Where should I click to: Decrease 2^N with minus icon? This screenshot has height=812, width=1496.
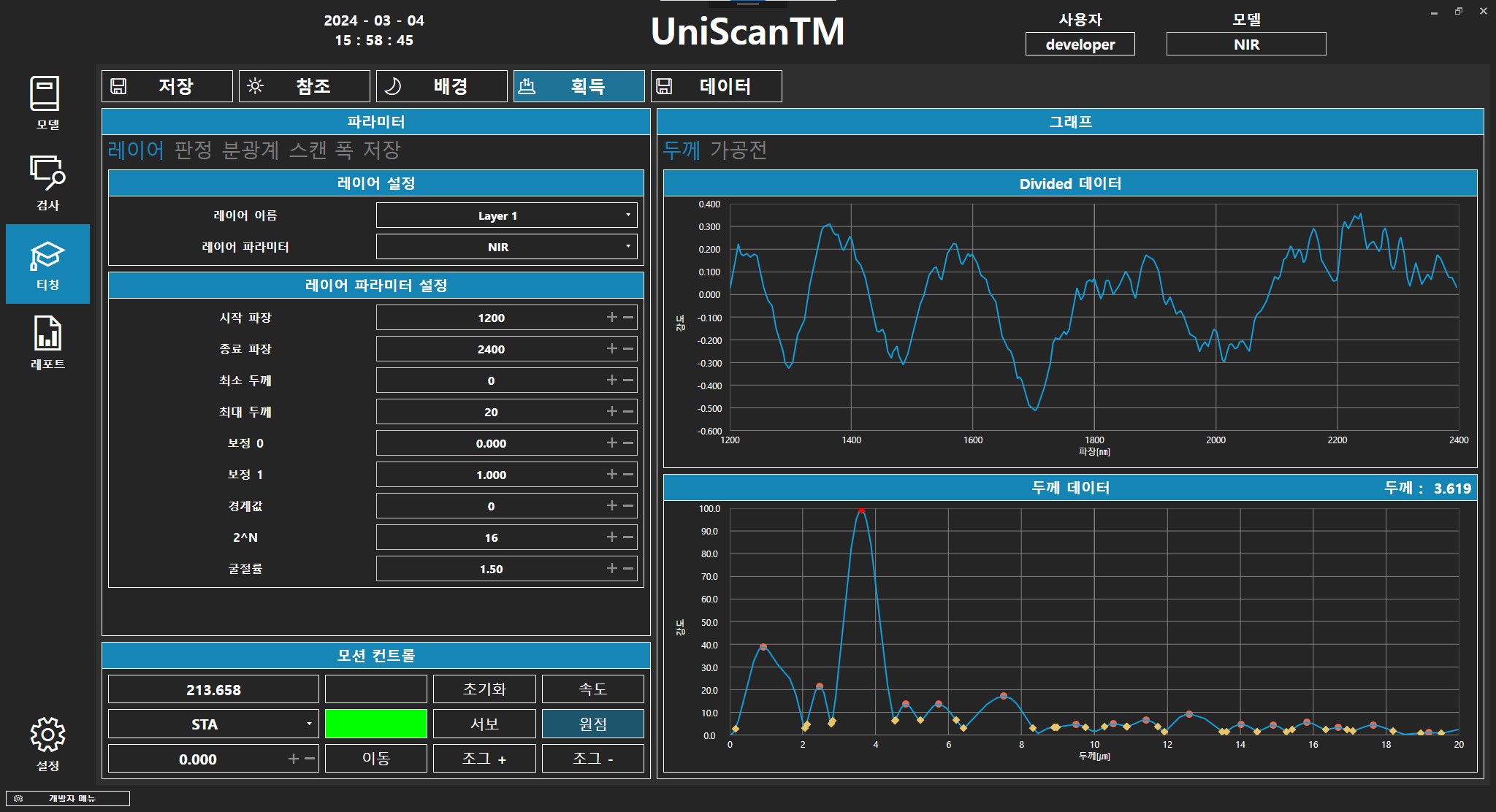click(628, 537)
